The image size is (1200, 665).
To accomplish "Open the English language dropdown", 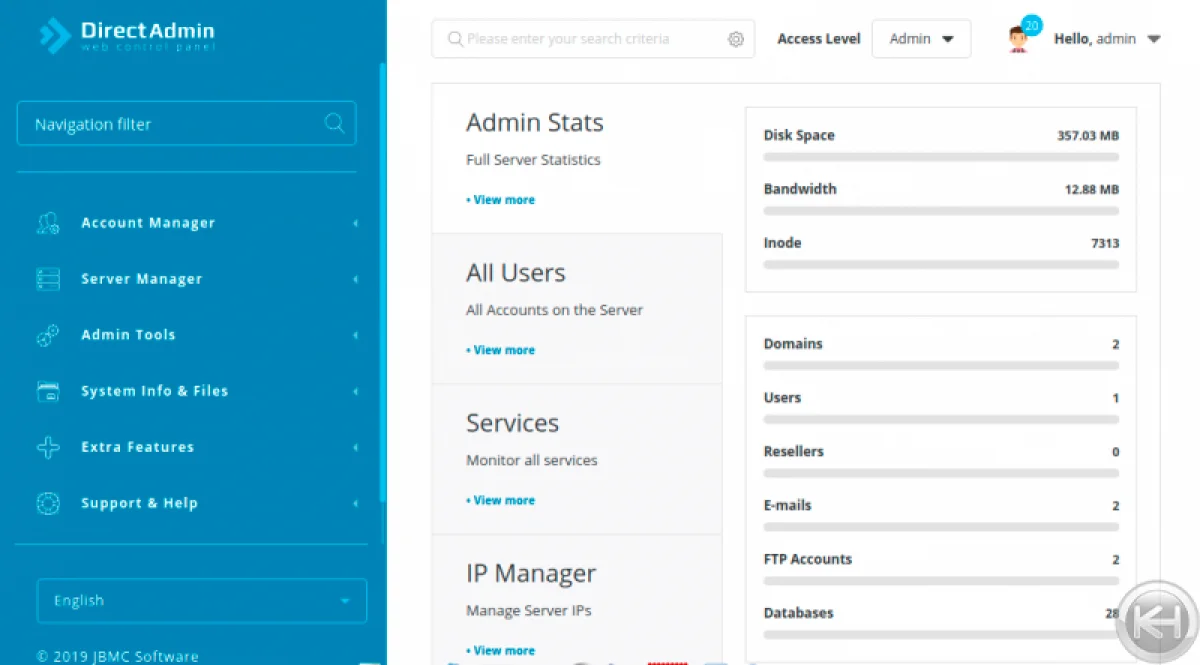I will [201, 601].
